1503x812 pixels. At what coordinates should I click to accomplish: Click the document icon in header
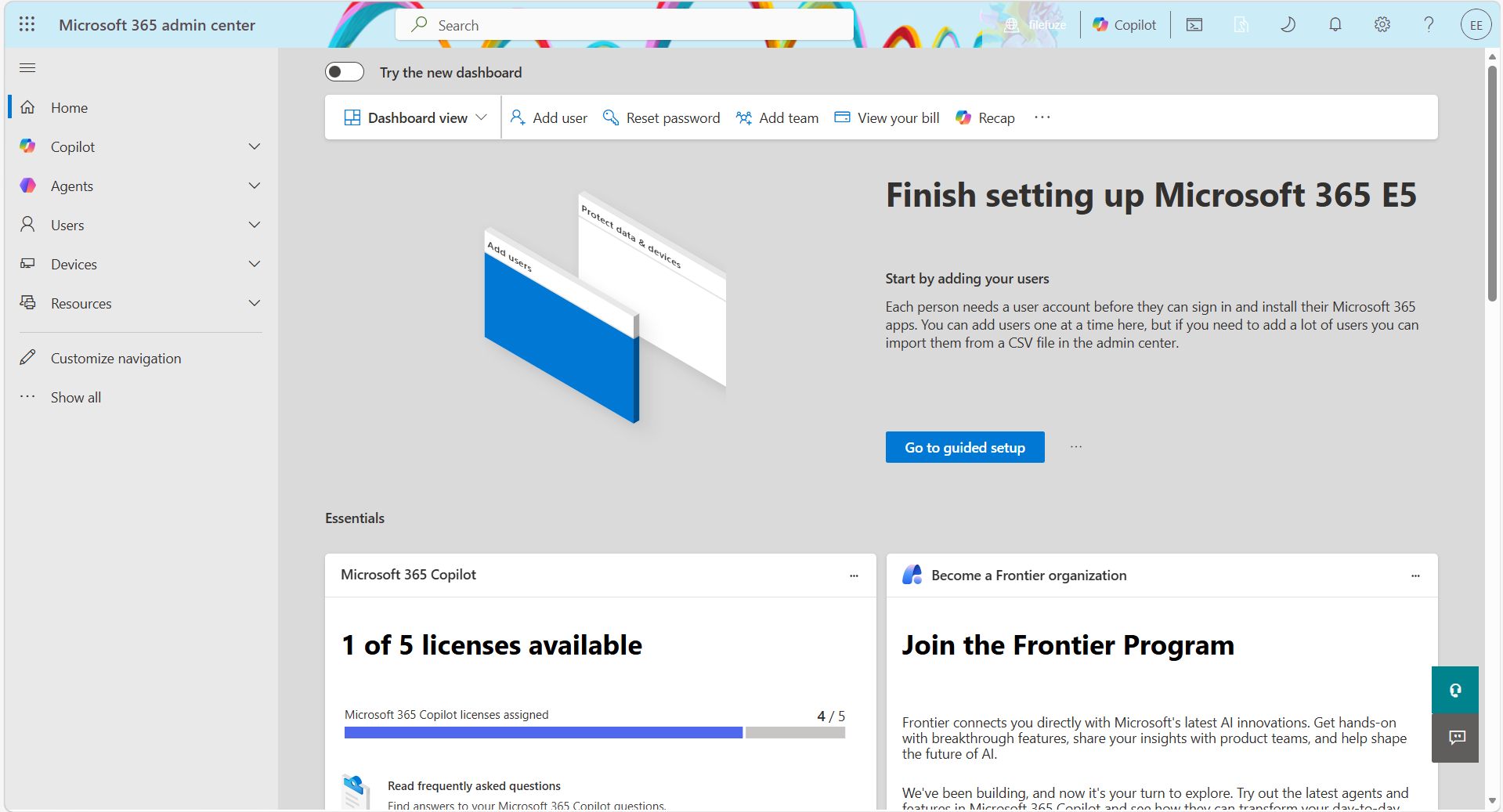coord(1241,25)
